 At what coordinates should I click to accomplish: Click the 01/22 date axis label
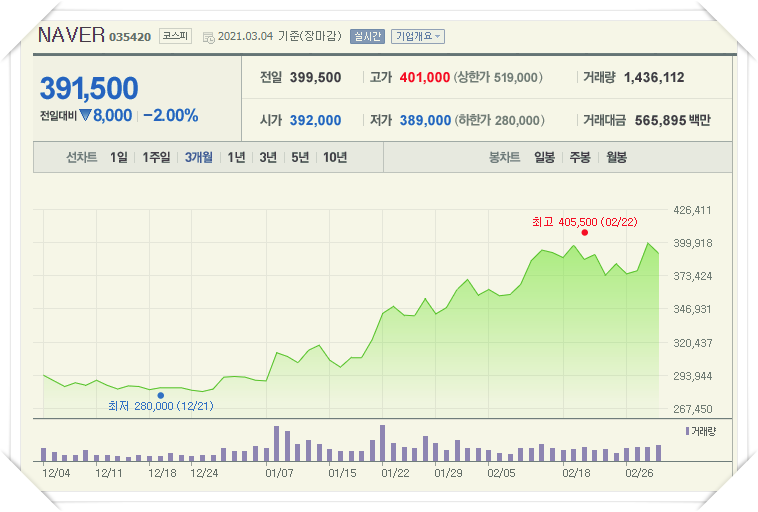pos(395,473)
